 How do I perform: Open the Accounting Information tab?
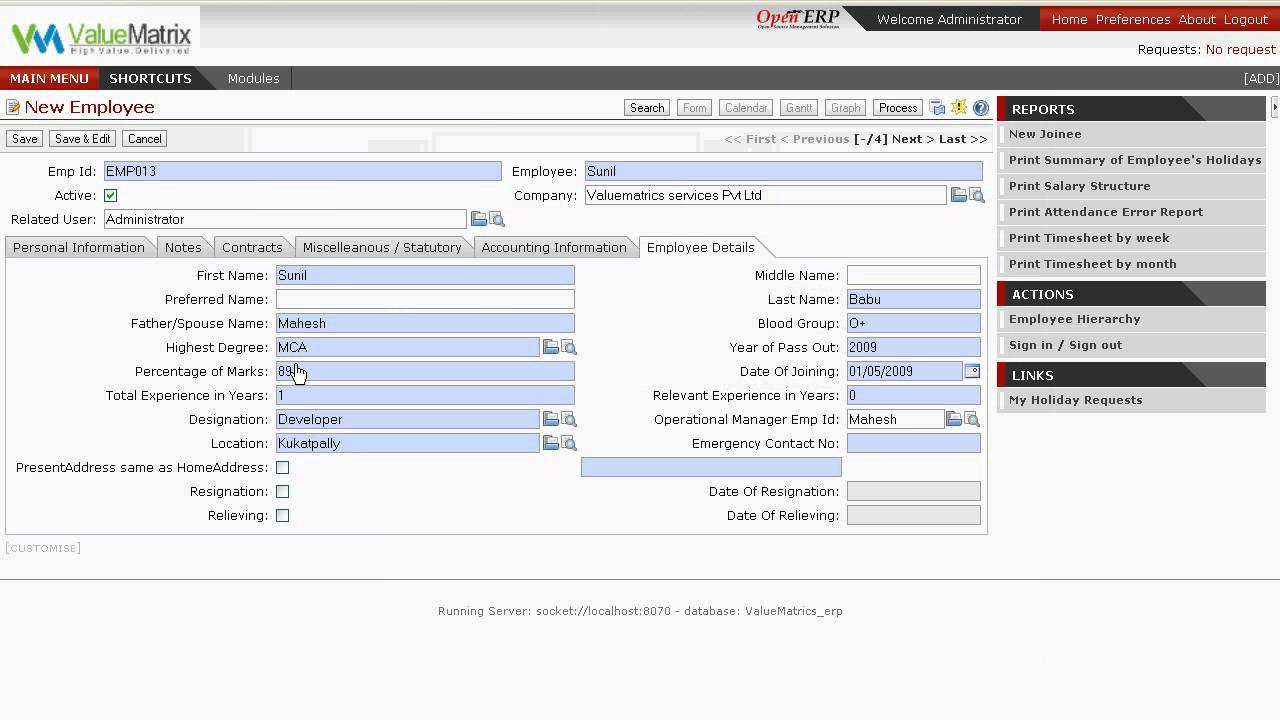coord(554,247)
